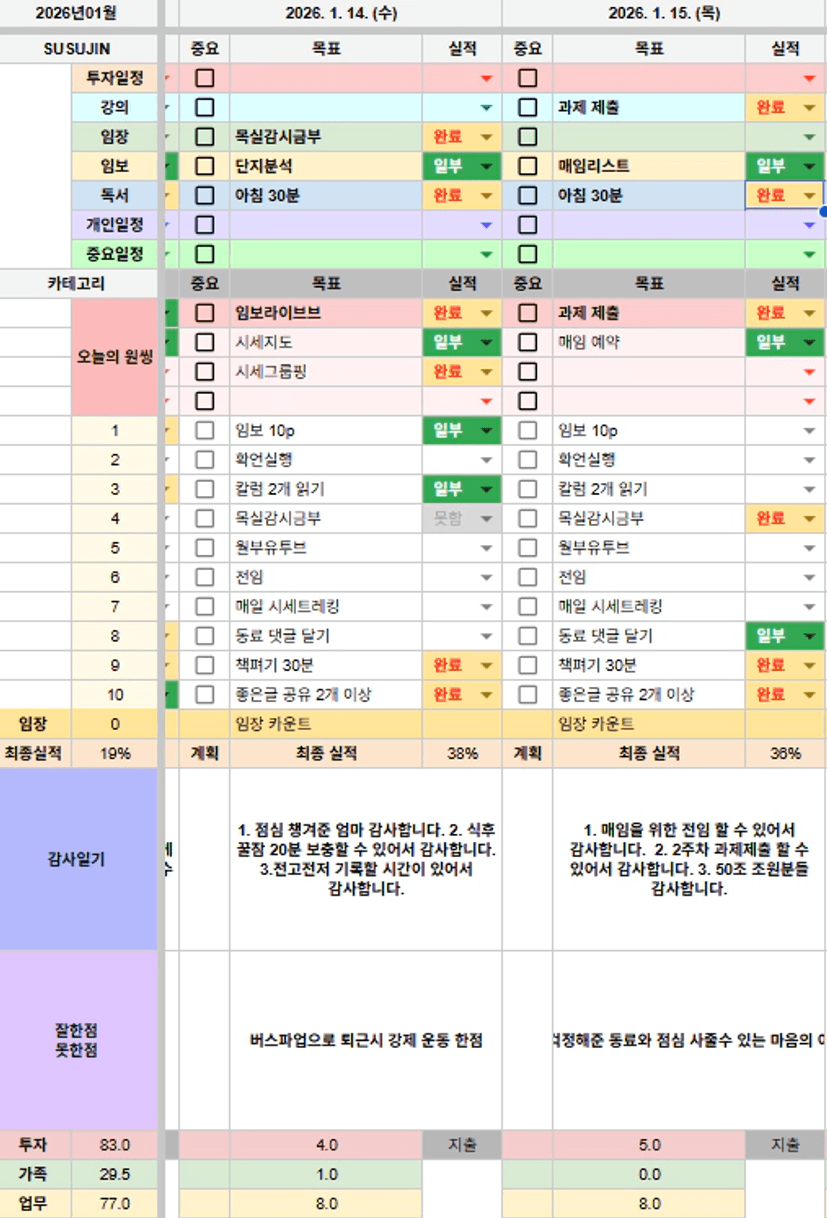The width and height of the screenshot is (827, 1218).
Task: Click the 임보라이브브 goal cell
Action: point(326,313)
